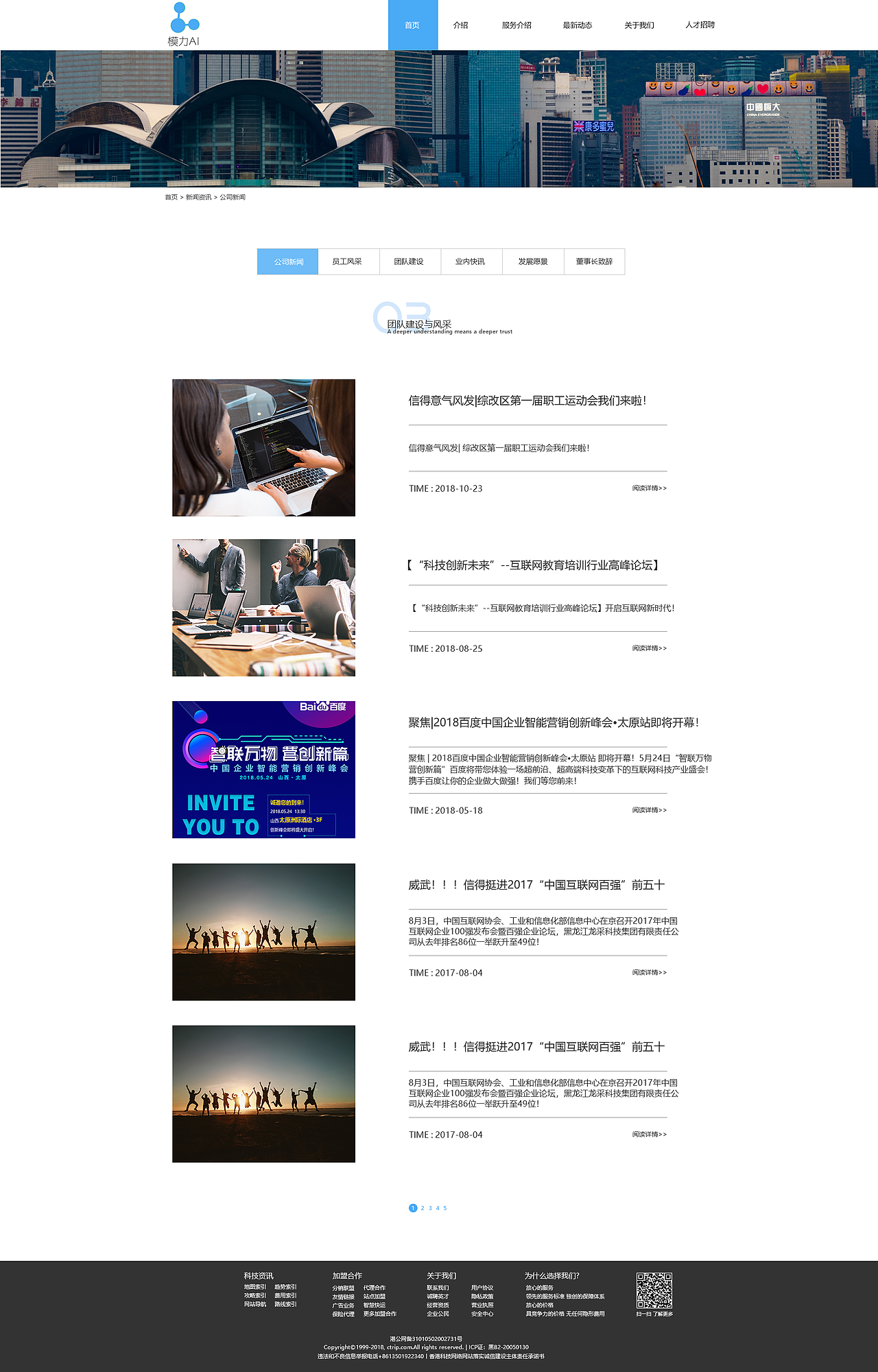Click footer link 诚聘英才

pos(438,1297)
